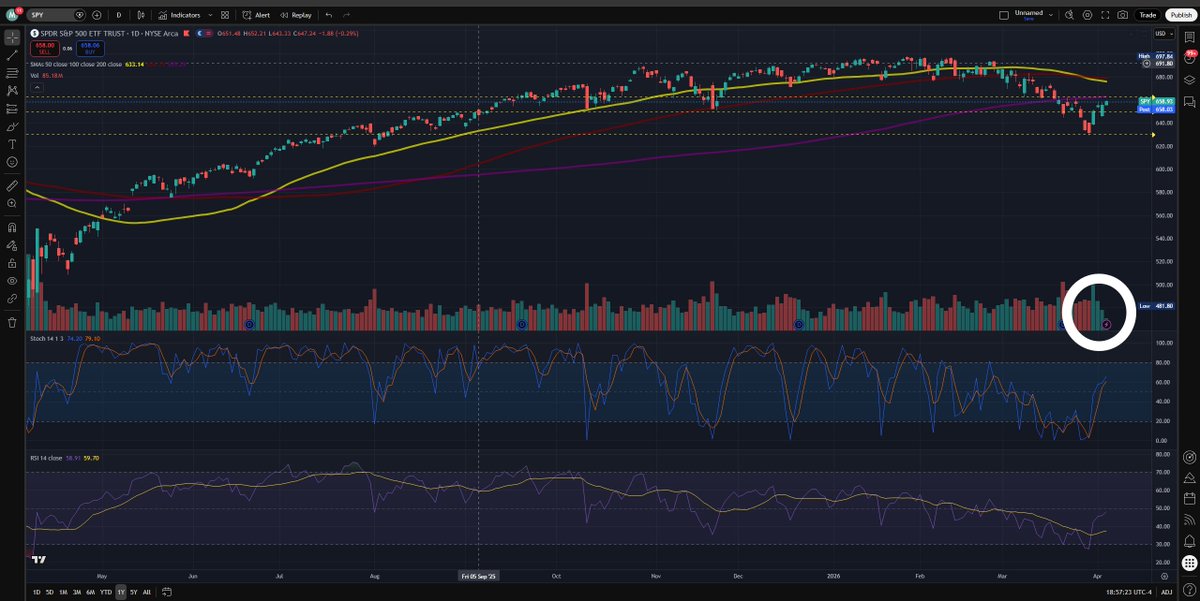The height and width of the screenshot is (601, 1200).
Task: Open the patterns drawing tools
Action: [x=12, y=90]
